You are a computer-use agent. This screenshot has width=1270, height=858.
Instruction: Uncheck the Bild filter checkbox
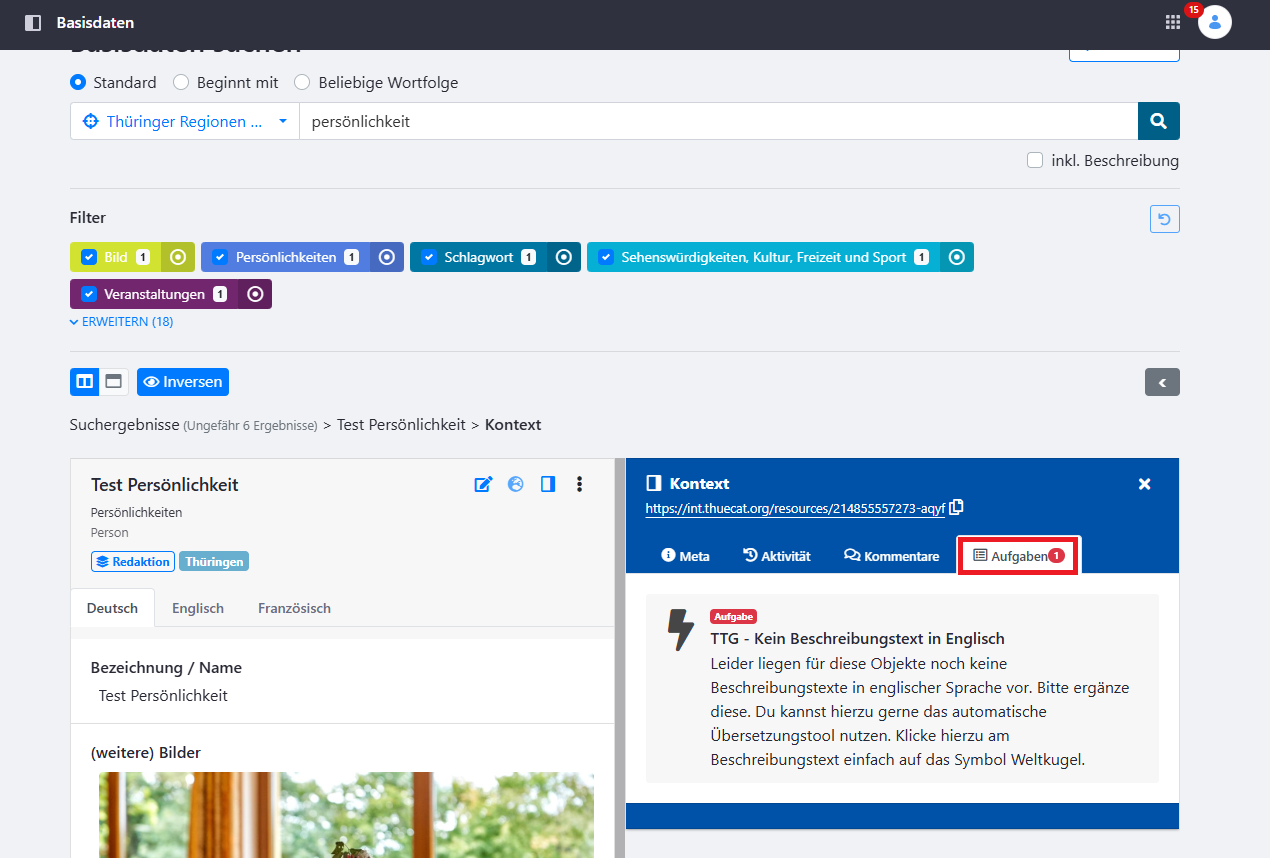coord(88,257)
